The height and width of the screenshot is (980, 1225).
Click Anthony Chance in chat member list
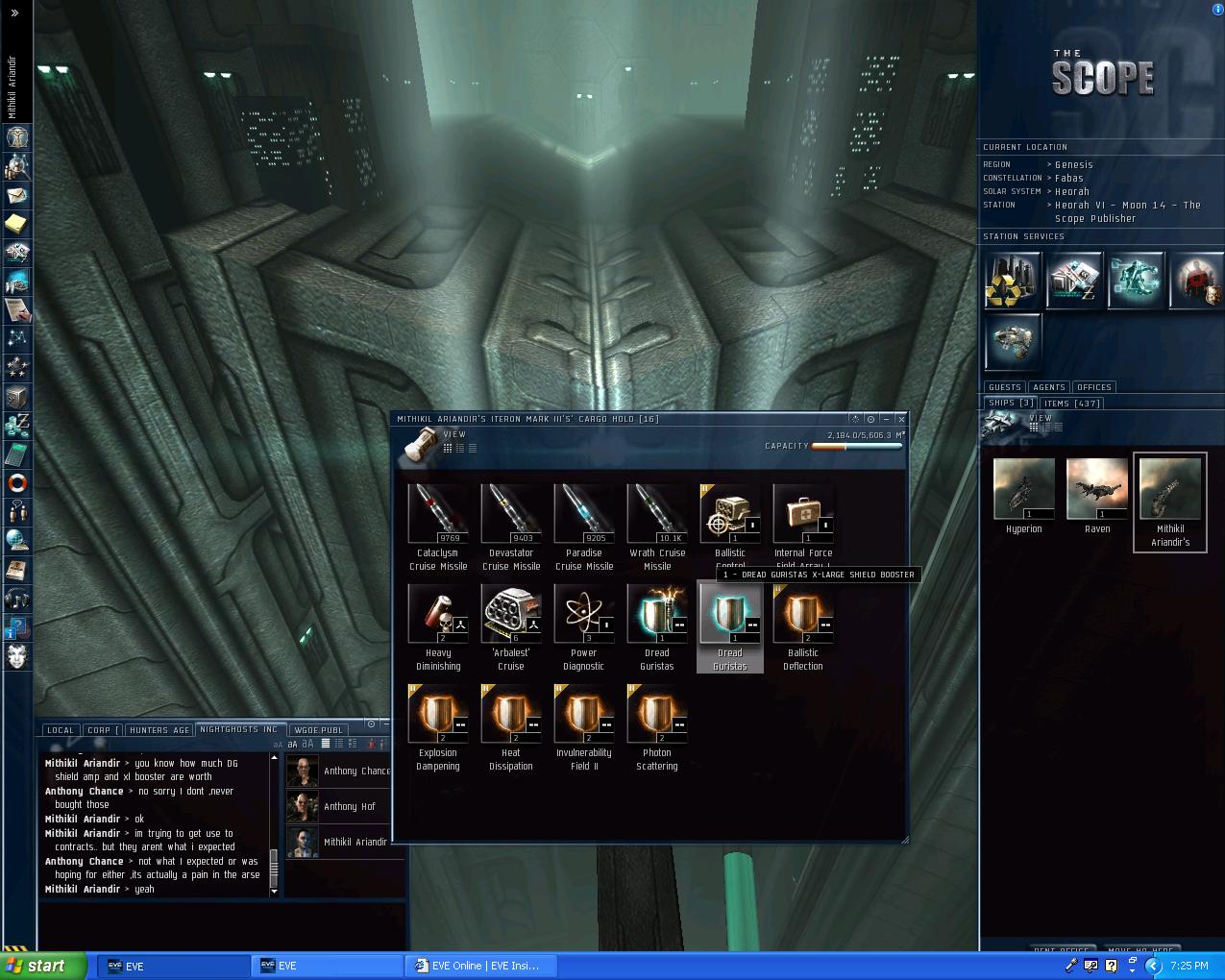point(338,771)
